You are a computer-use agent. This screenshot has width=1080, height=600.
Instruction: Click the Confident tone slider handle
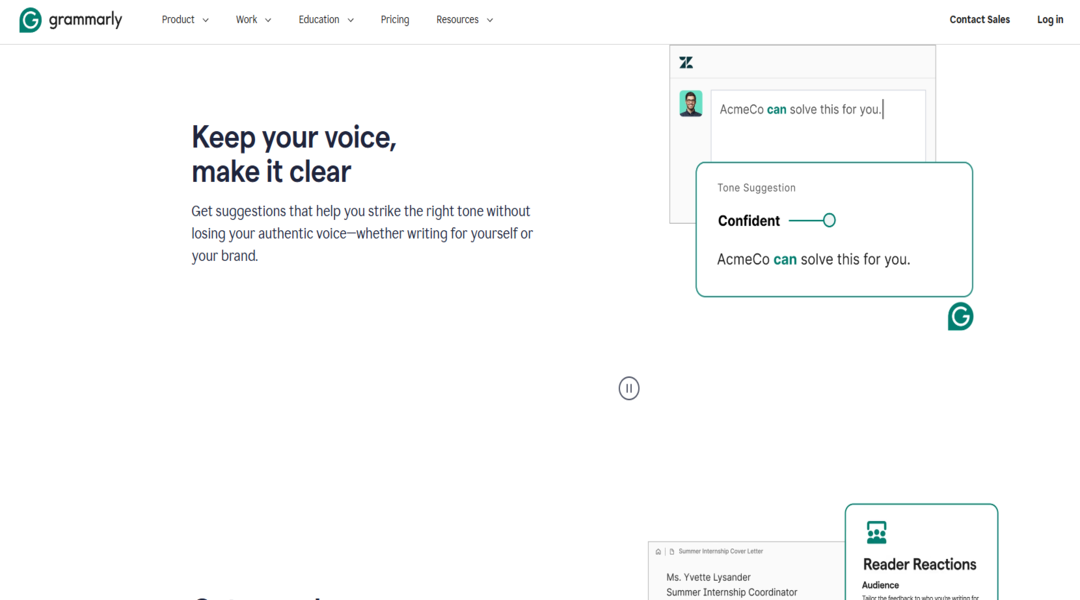829,220
